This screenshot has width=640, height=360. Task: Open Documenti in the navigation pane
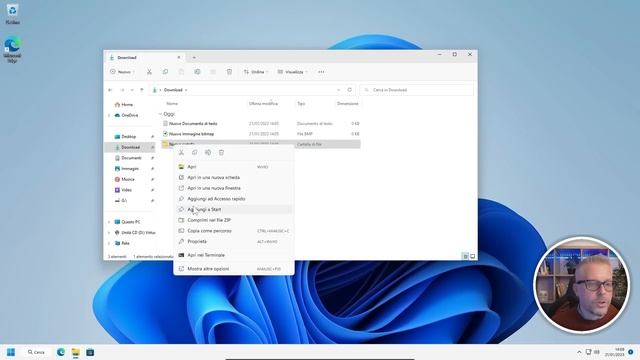click(x=128, y=158)
